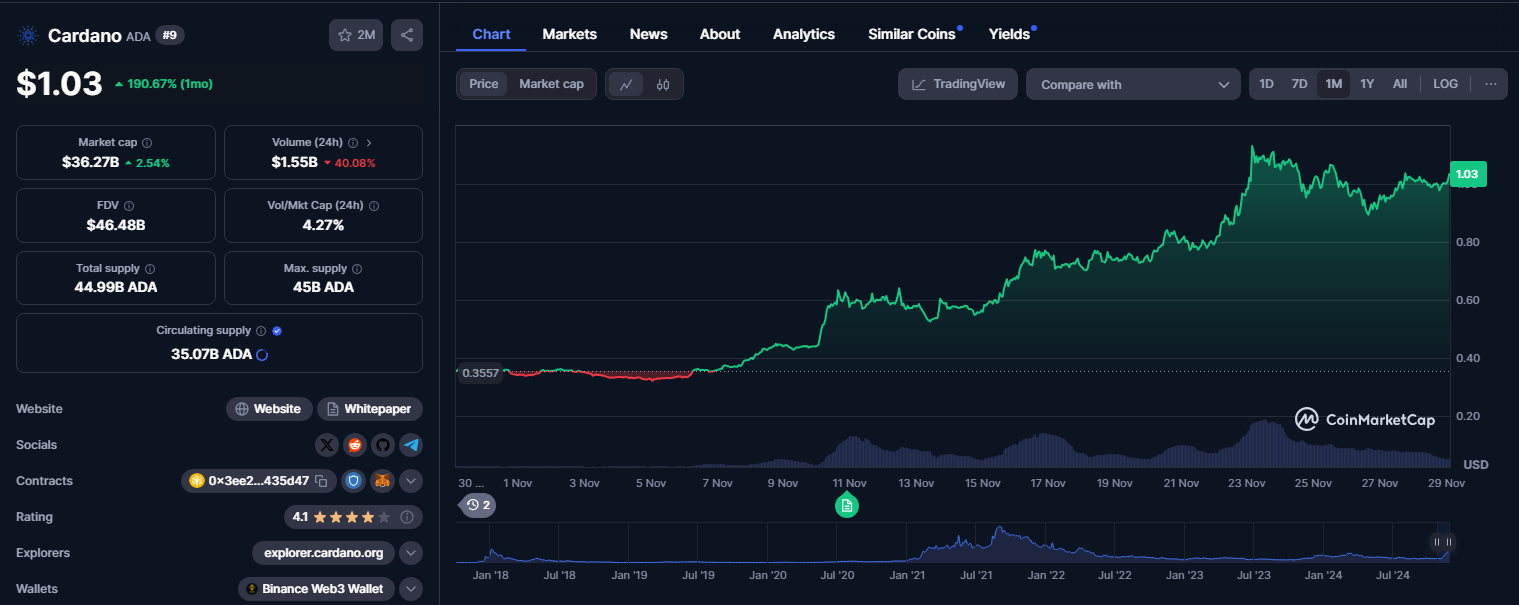Click the blue shield icon beside contracts
This screenshot has width=1519, height=605.
coord(353,481)
